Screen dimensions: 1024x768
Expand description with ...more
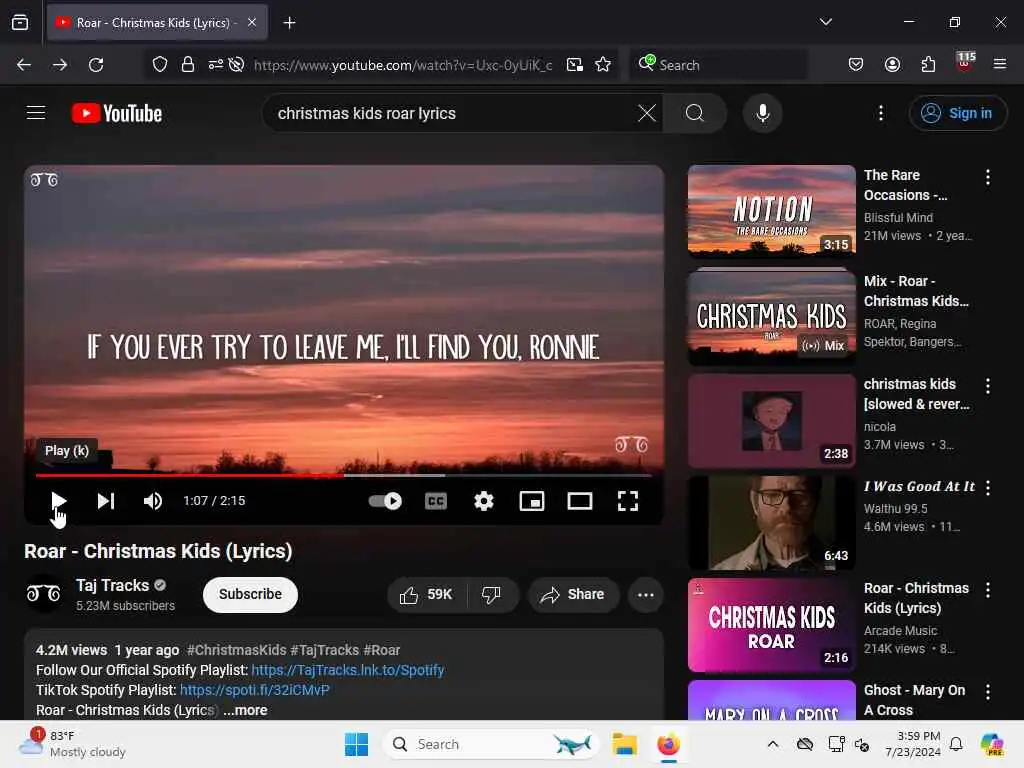pyautogui.click(x=246, y=710)
